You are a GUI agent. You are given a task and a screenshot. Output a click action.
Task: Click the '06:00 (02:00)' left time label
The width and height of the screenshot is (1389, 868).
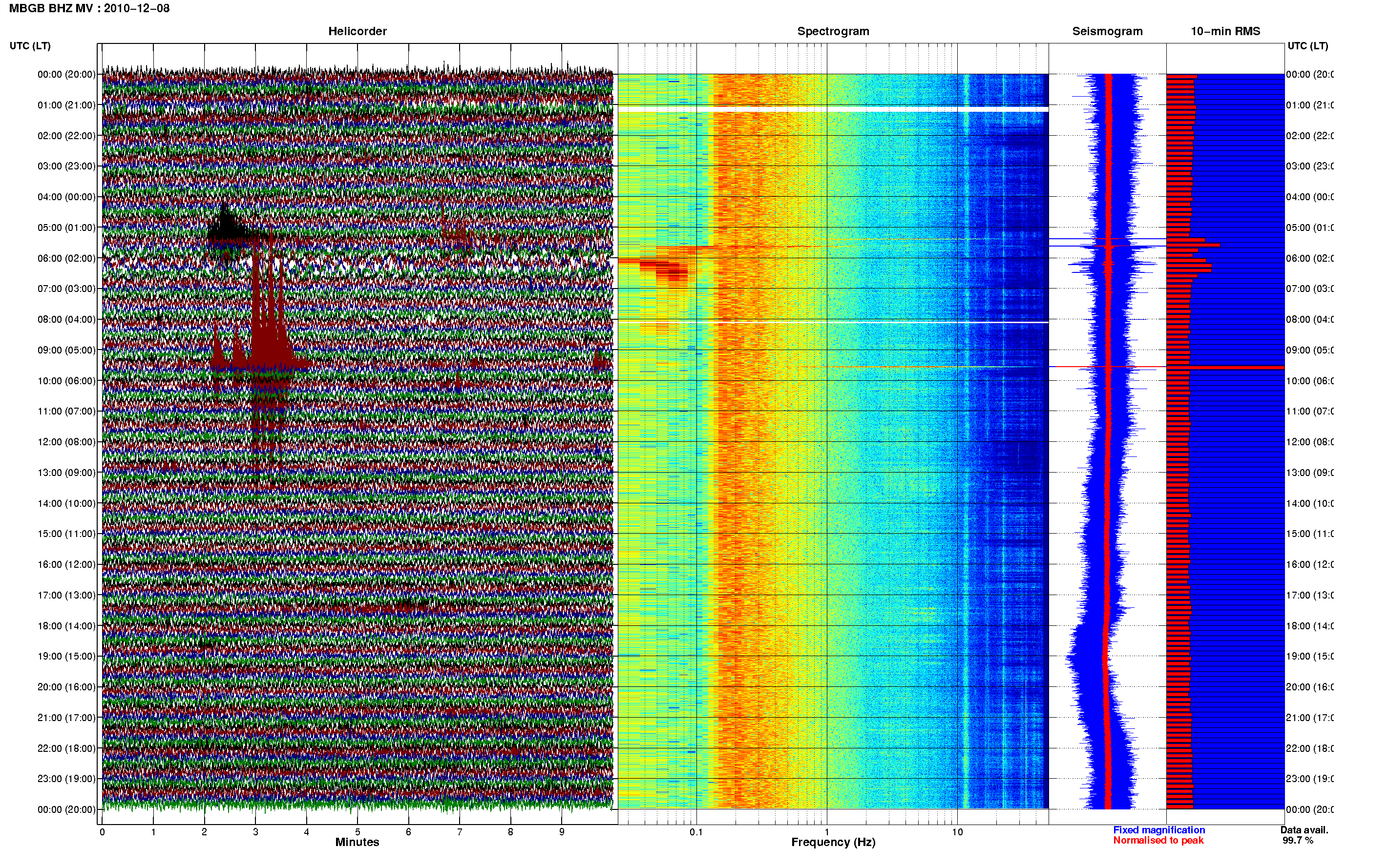pos(66,258)
